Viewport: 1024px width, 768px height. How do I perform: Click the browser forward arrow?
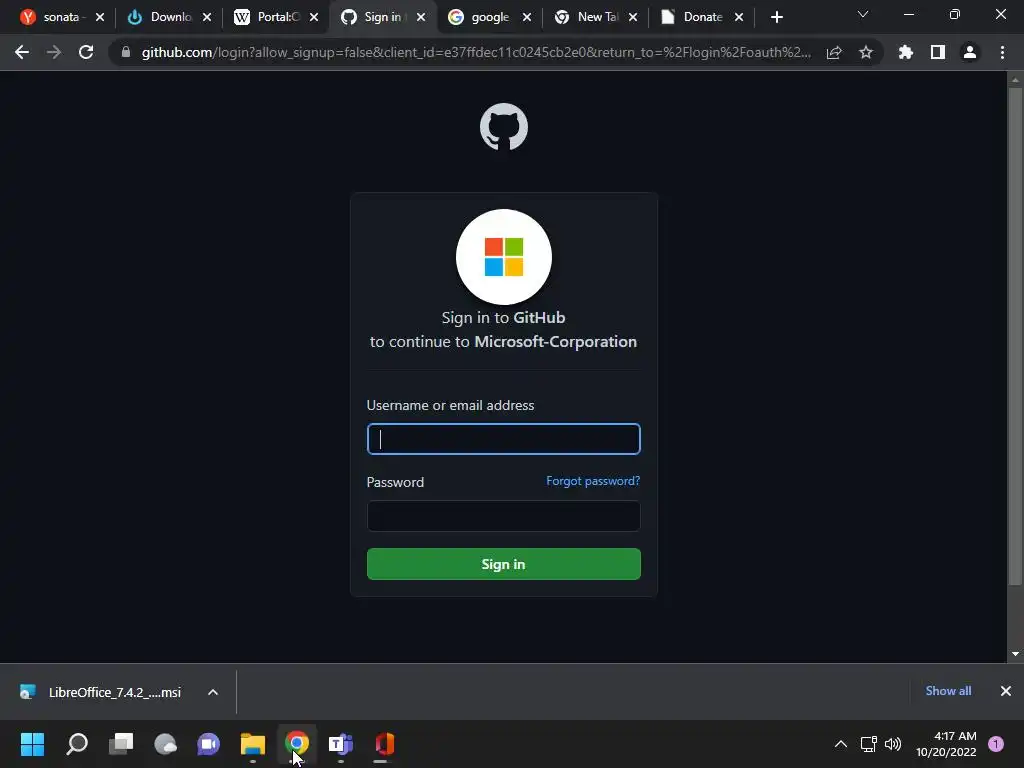(54, 52)
